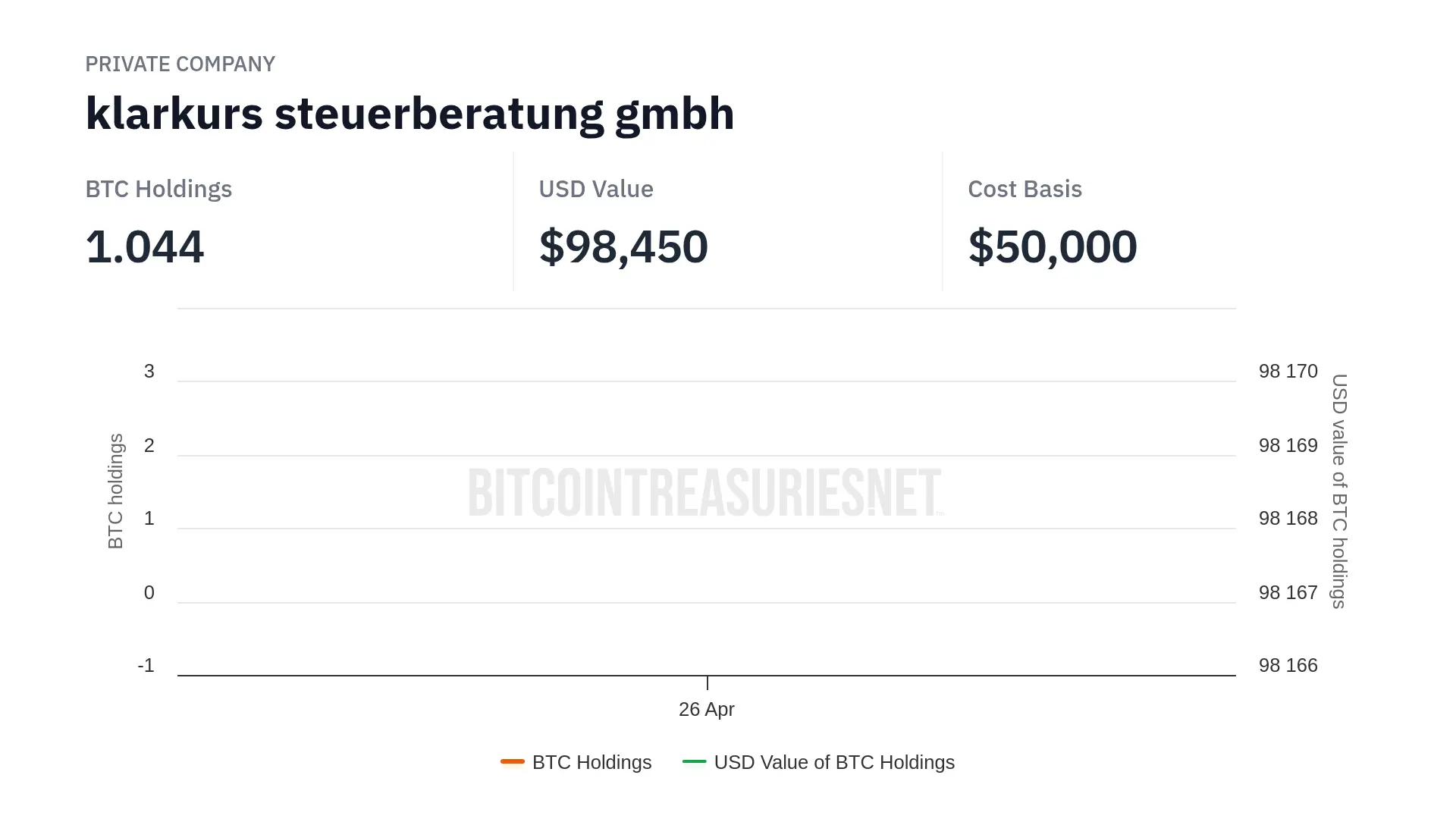The width and height of the screenshot is (1456, 819).
Task: Click the 98 166 right axis label
Action: click(x=1288, y=665)
